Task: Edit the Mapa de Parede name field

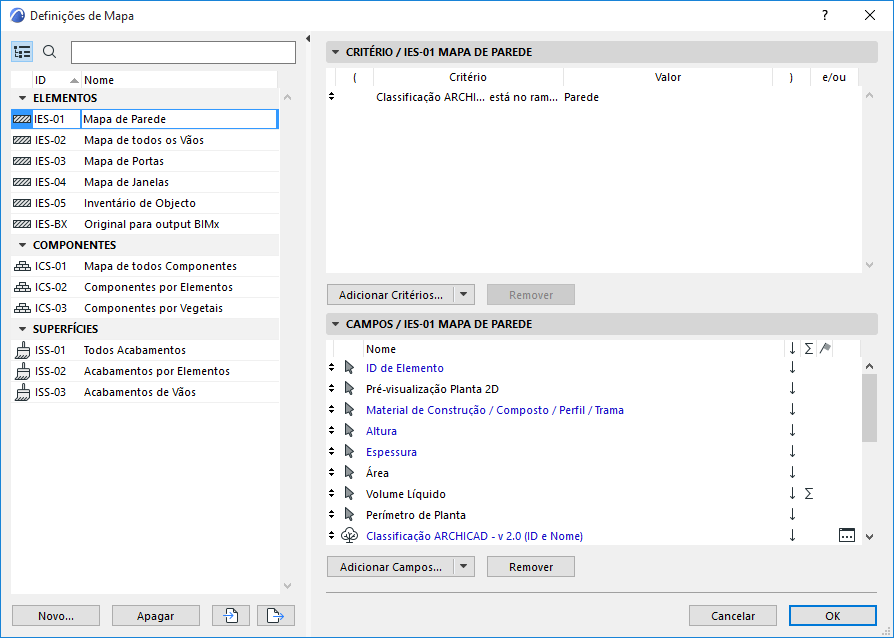Action: coord(179,119)
